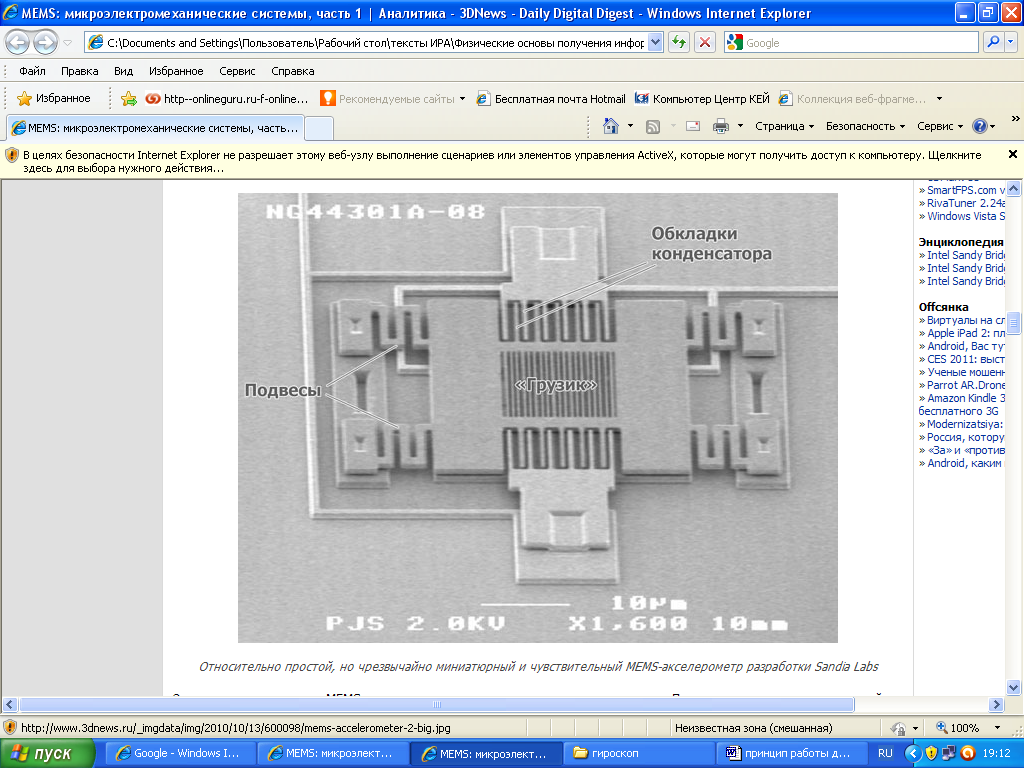Screen dimensions: 1024x768
Task: Open http--onlineguru.ru-f-online favorite link
Action: [x=226, y=99]
